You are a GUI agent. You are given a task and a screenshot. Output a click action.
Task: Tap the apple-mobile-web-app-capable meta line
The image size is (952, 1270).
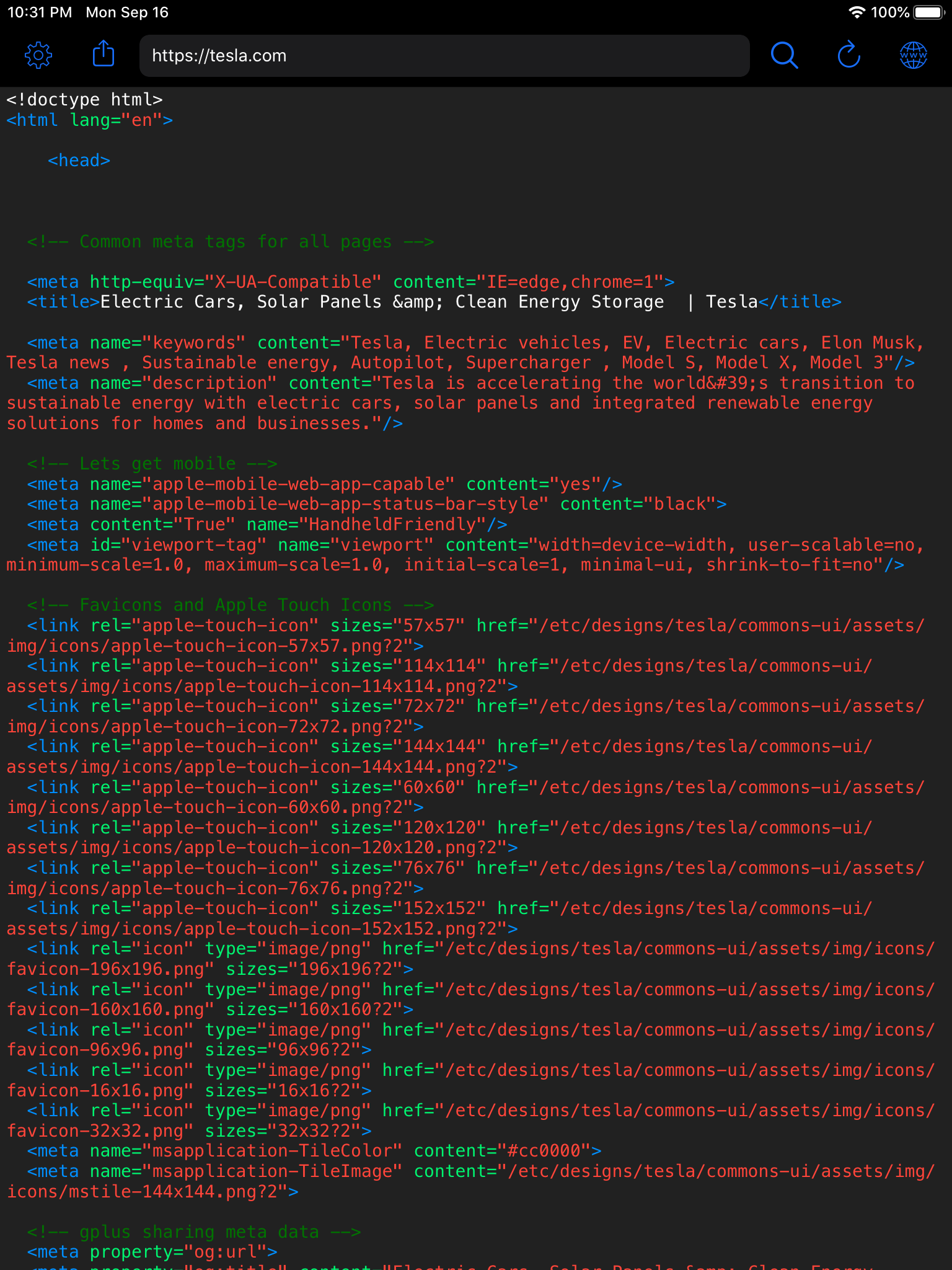(325, 484)
